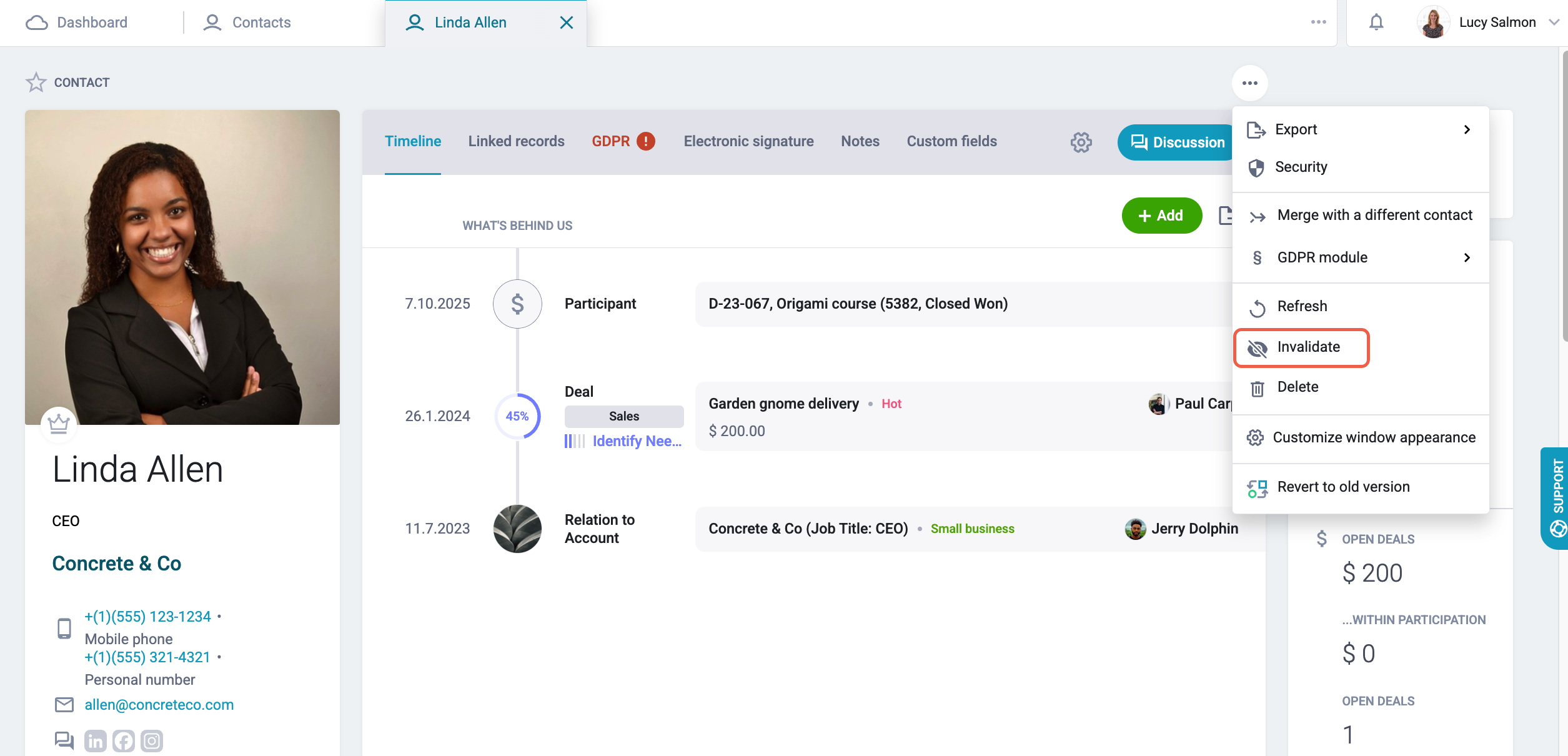Open the Facebook profile icon
This screenshot has height=756, width=1568.
(x=124, y=741)
